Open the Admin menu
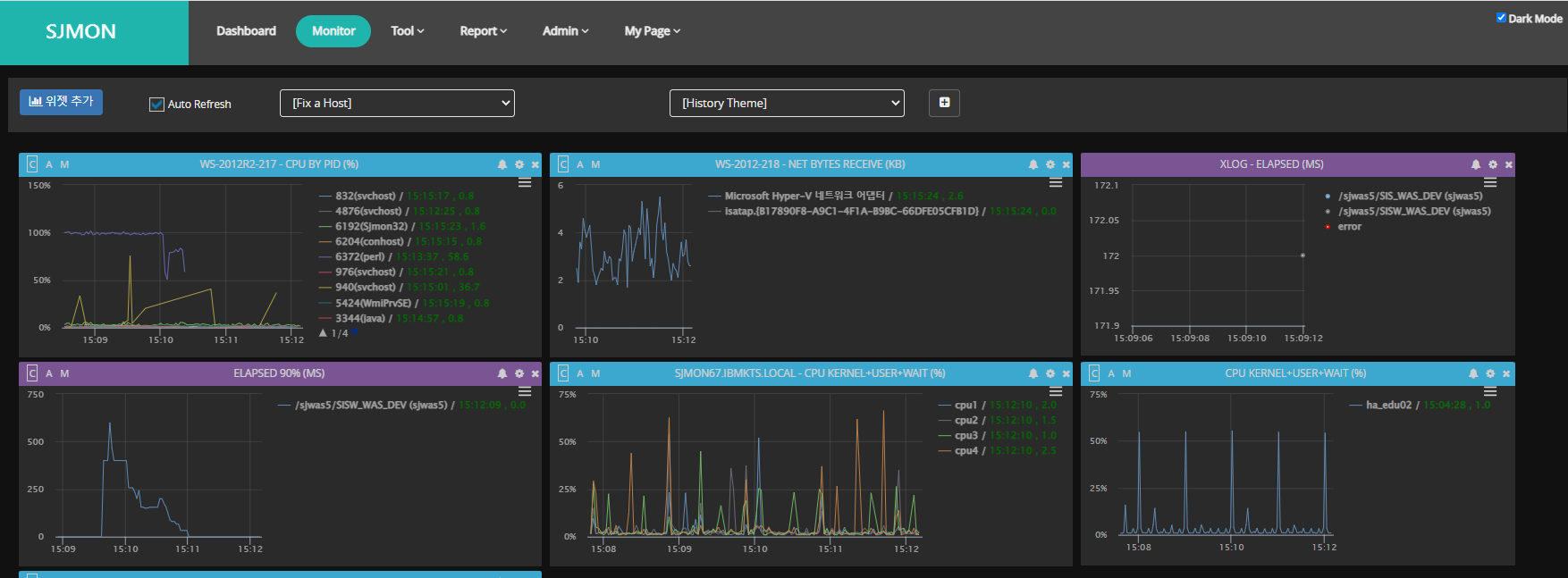 click(x=565, y=31)
